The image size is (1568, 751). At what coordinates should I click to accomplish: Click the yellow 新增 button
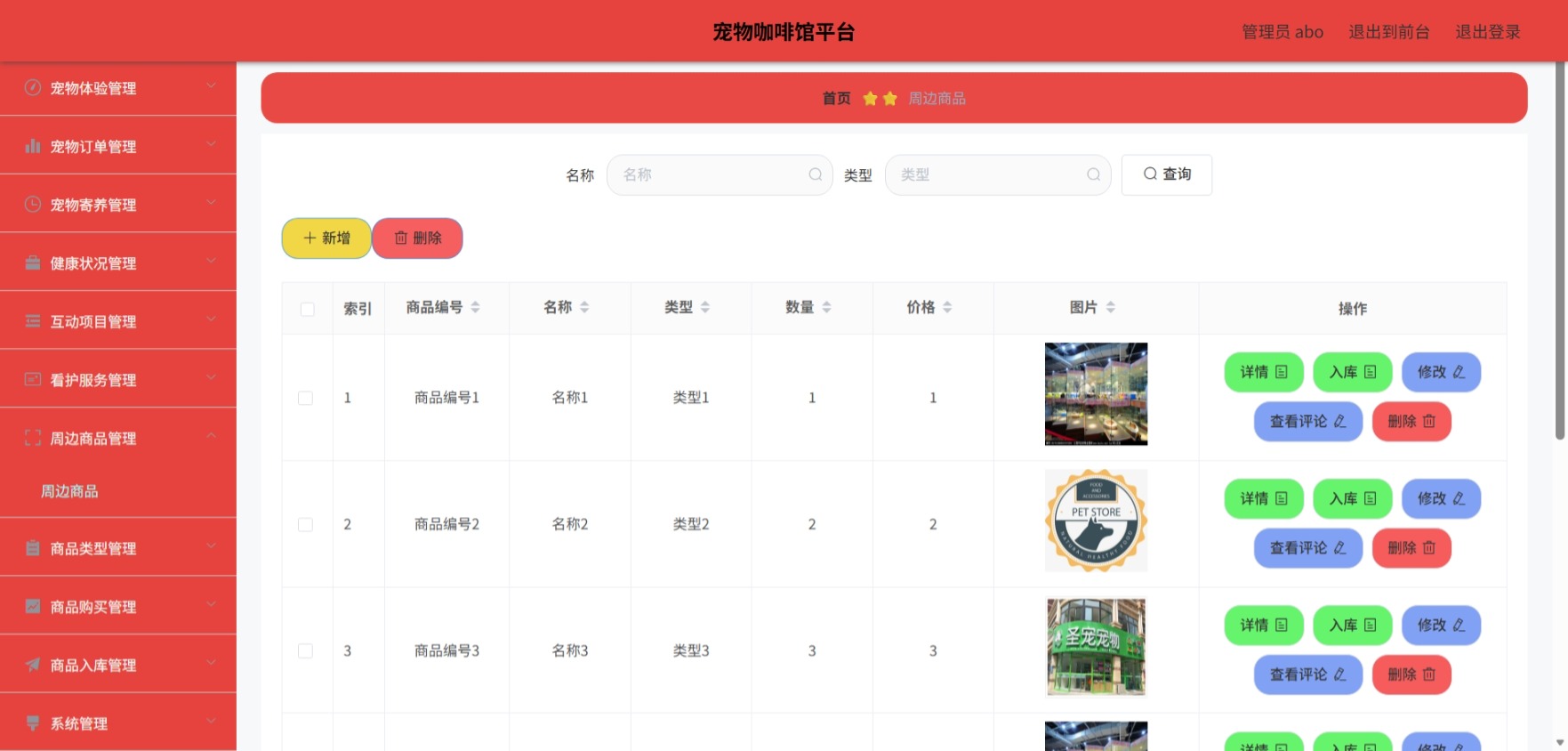(326, 238)
